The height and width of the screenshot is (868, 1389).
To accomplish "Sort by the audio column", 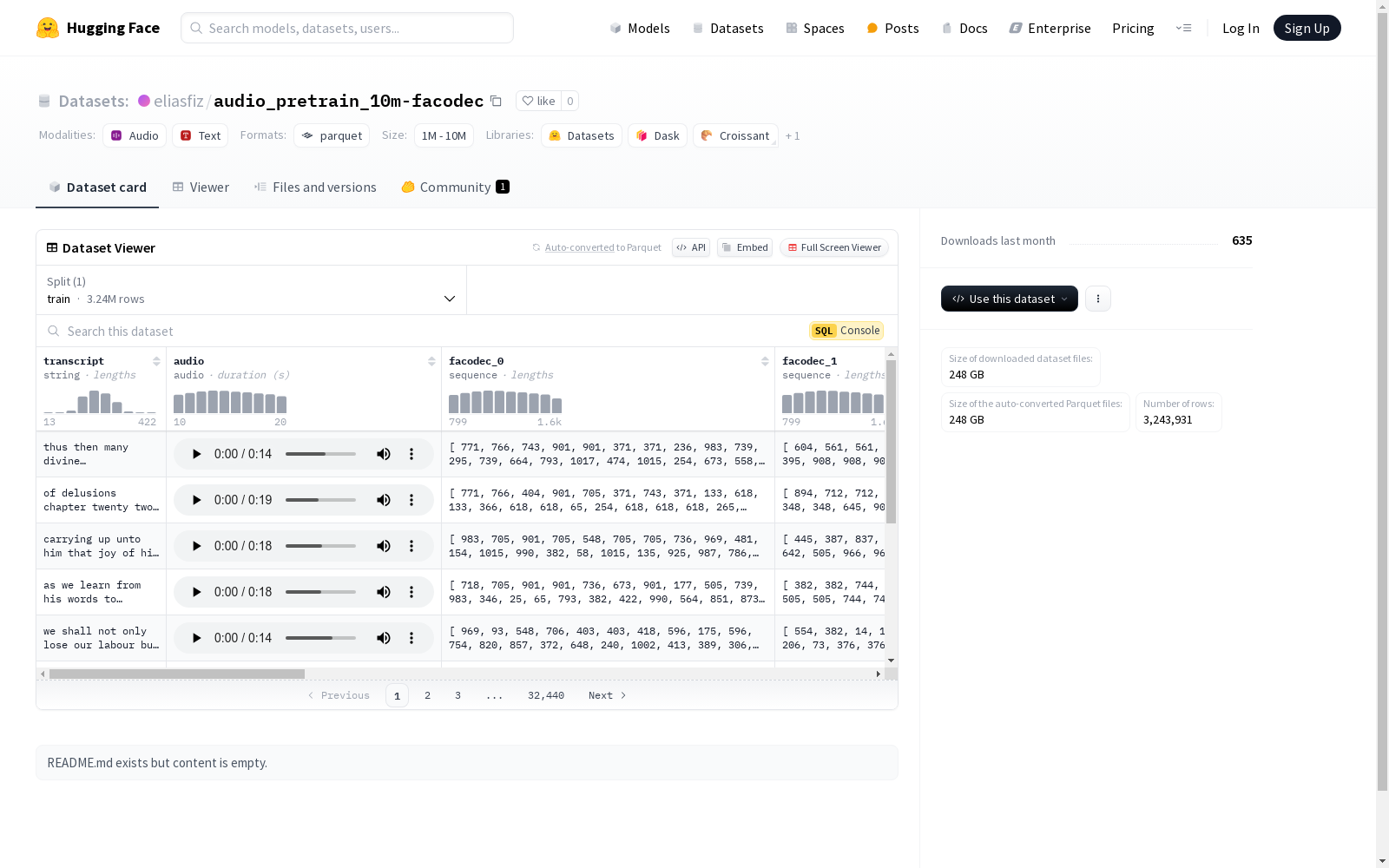I will [x=431, y=361].
